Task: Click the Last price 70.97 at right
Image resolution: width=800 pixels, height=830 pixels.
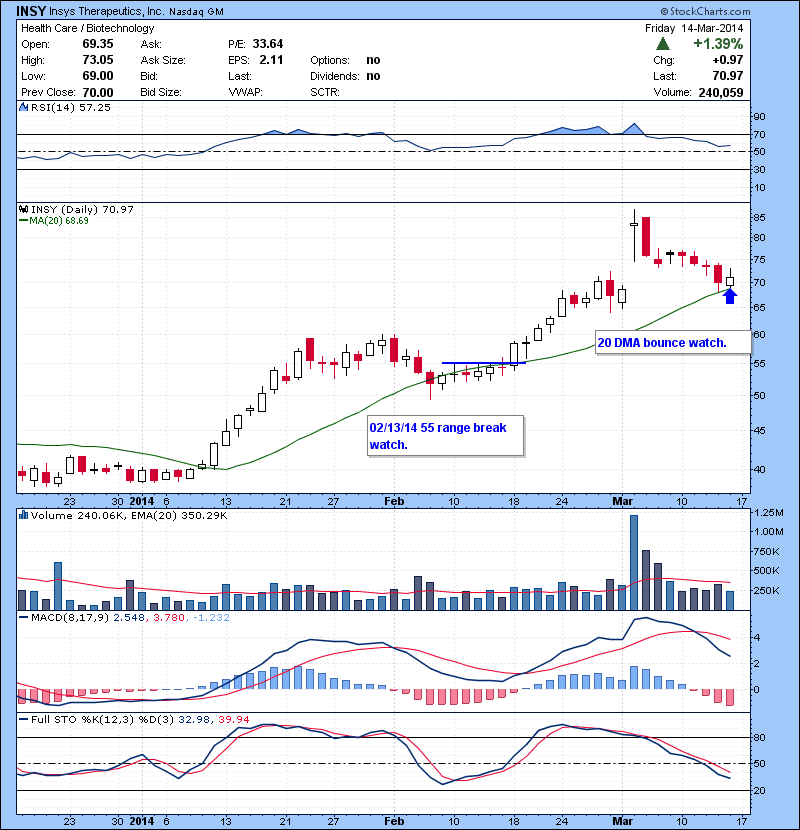Action: [x=728, y=76]
